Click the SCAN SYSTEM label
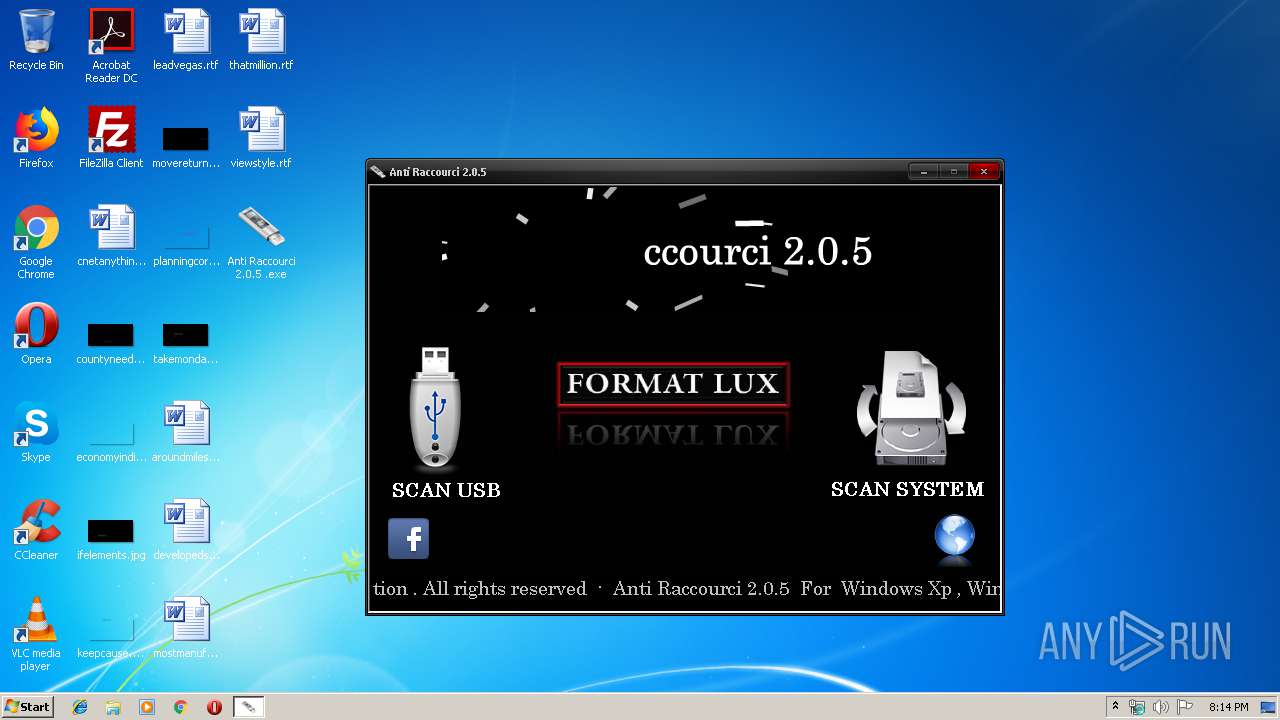The image size is (1280, 720). (x=908, y=489)
